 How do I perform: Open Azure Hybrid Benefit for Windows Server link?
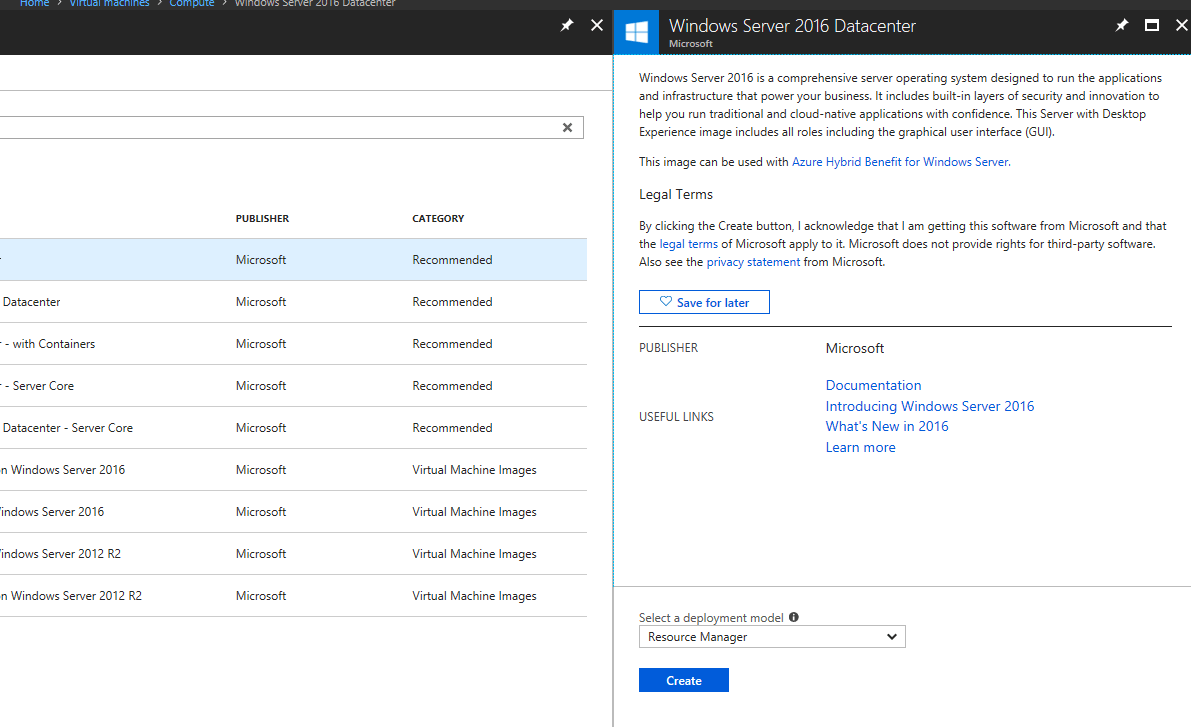901,162
